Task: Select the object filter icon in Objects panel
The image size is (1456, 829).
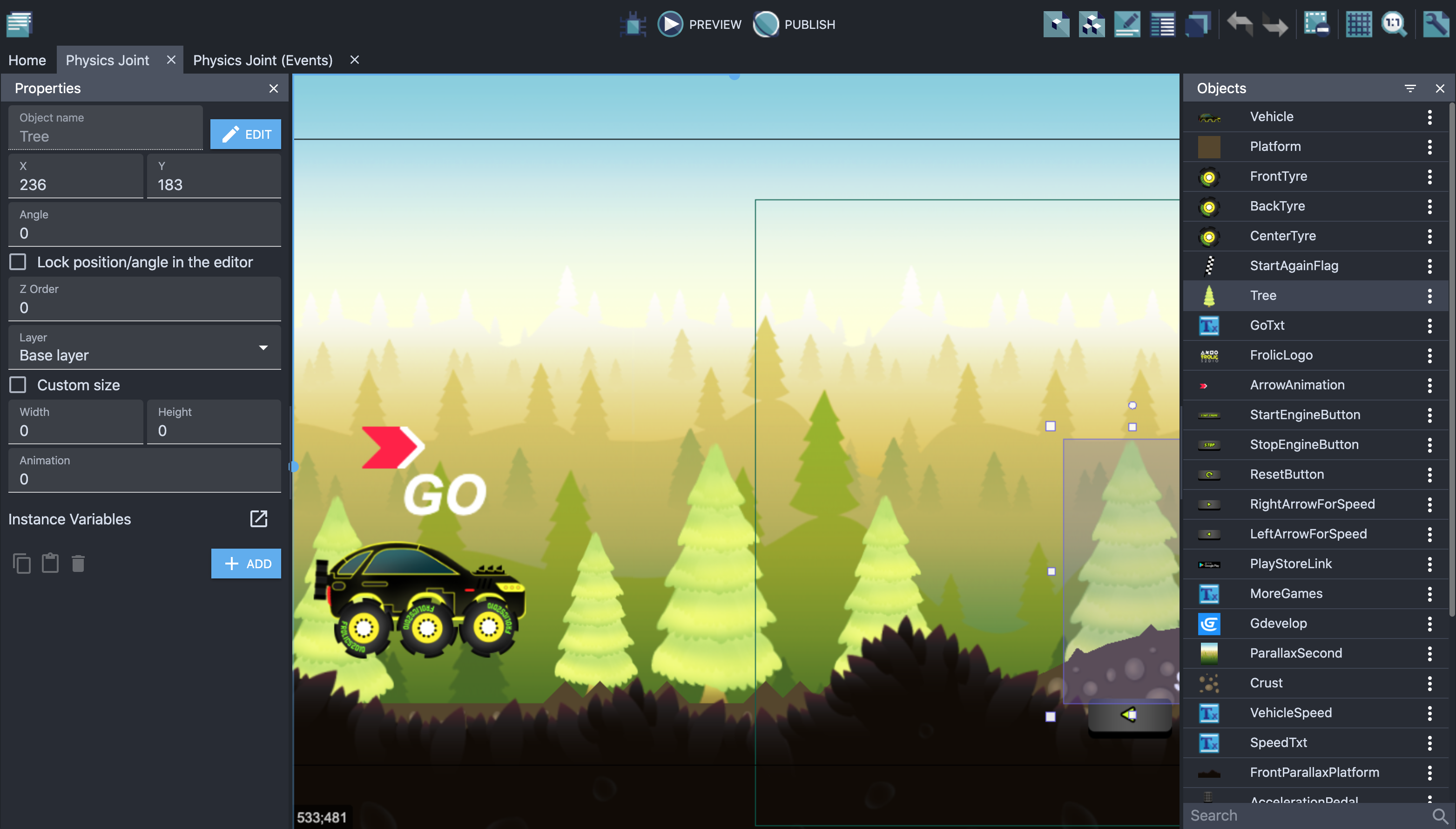Action: pyautogui.click(x=1410, y=88)
